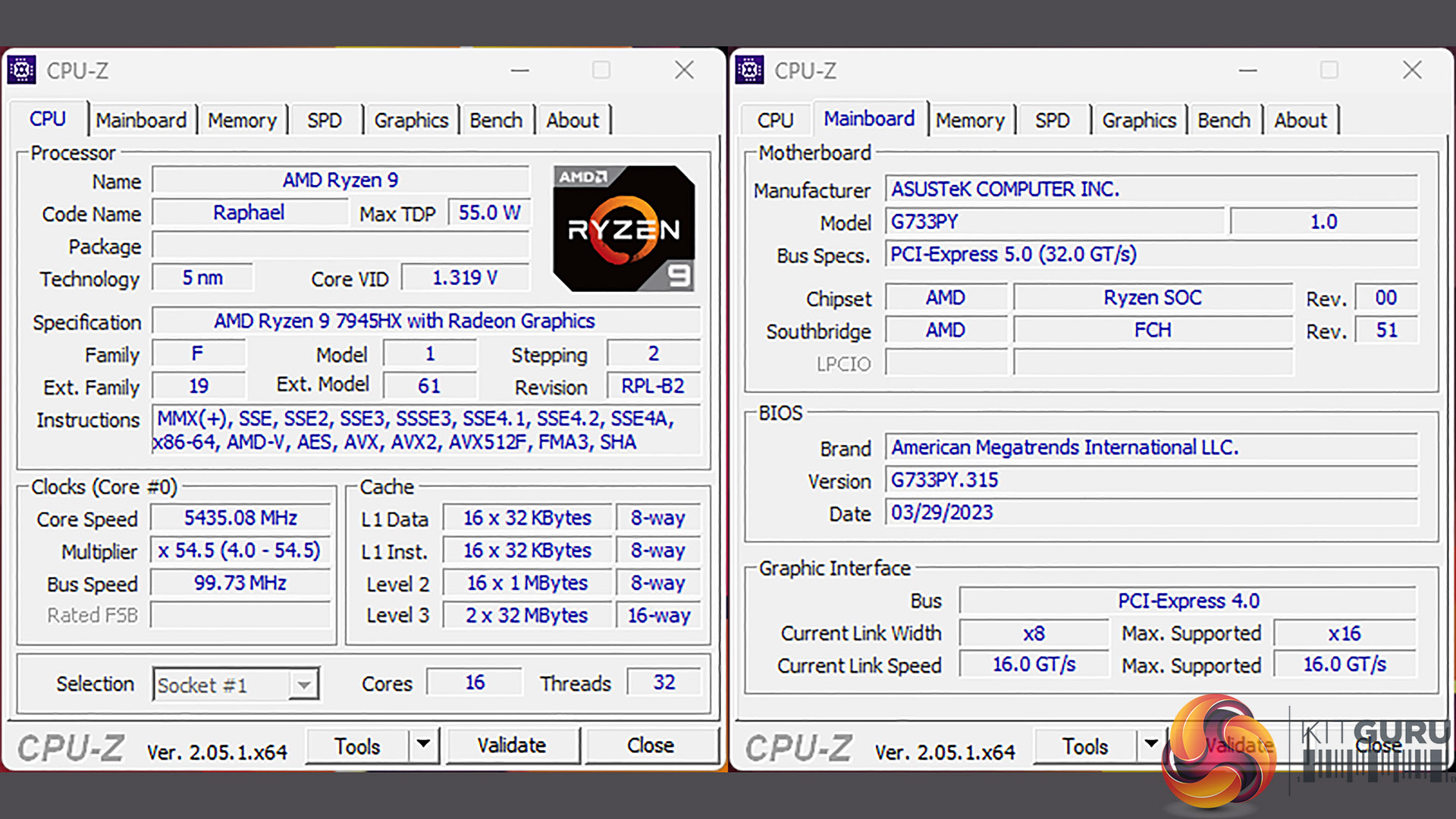Go to Bench tab in left window

tap(496, 121)
